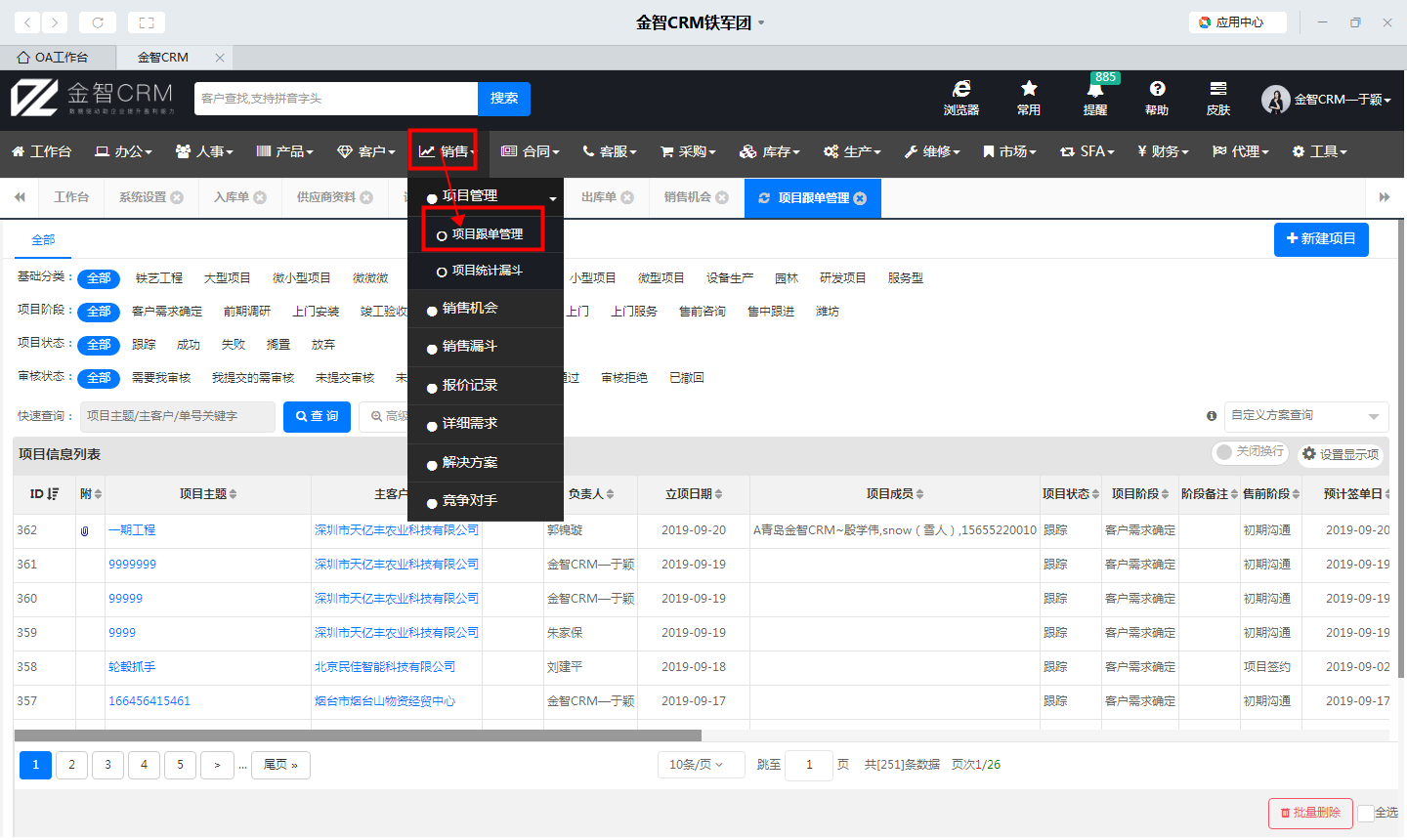Click the browser back arrow button
This screenshot has height=840, width=1407.
coord(27,21)
